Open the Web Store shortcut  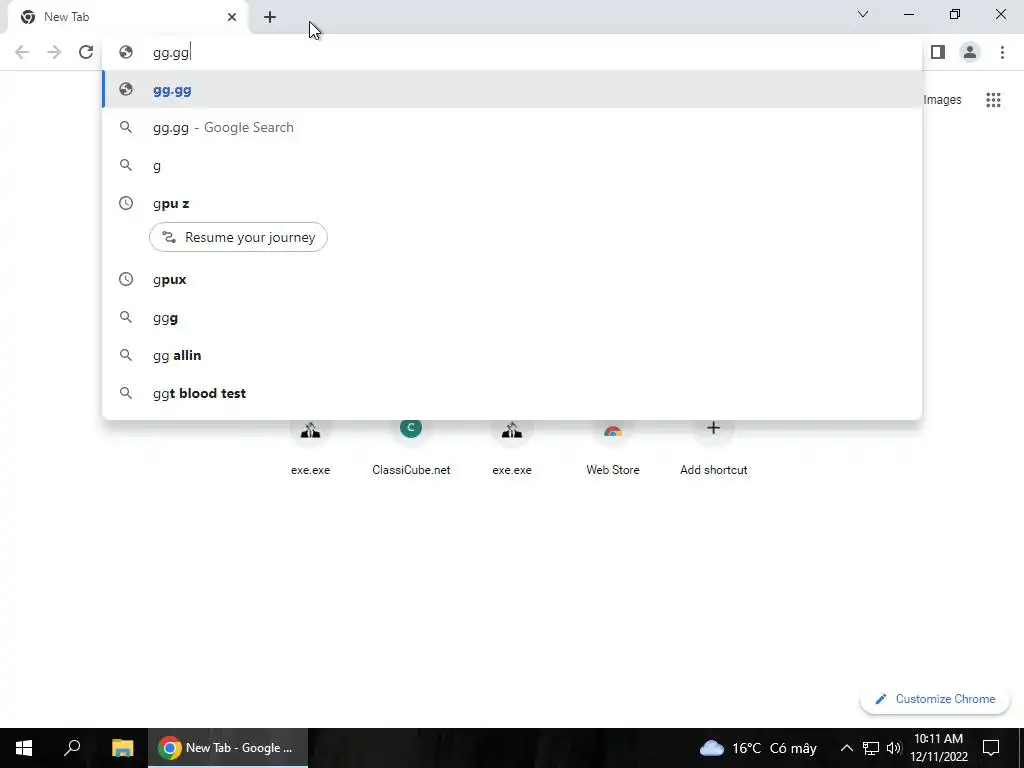[613, 447]
